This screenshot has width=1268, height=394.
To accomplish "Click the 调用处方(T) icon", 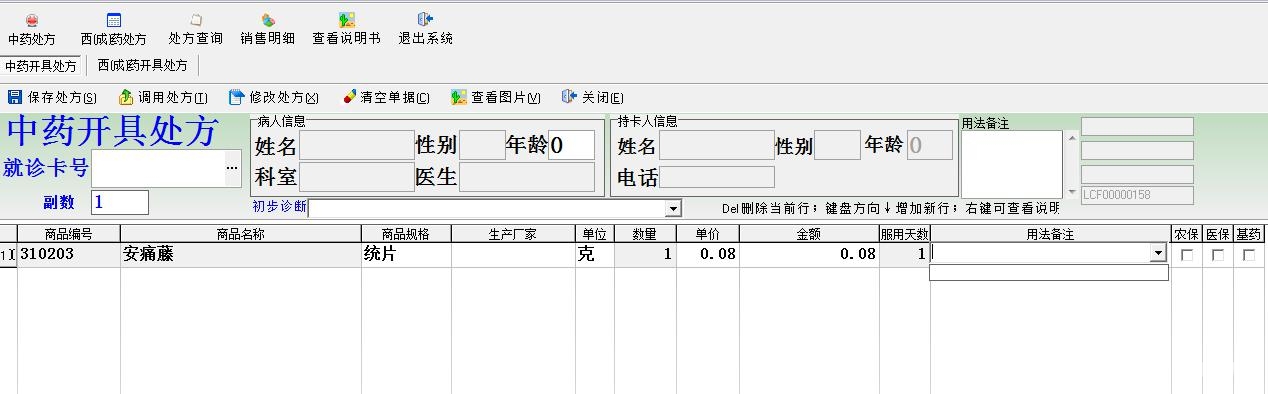I will pos(126,97).
